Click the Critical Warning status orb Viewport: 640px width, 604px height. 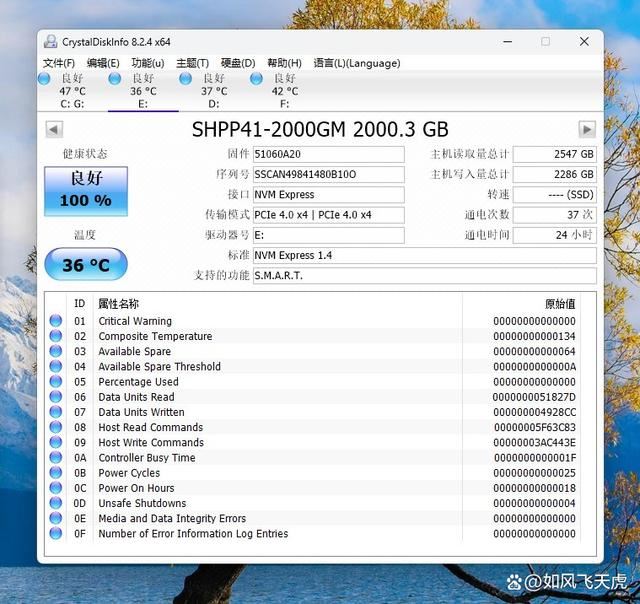[56, 321]
